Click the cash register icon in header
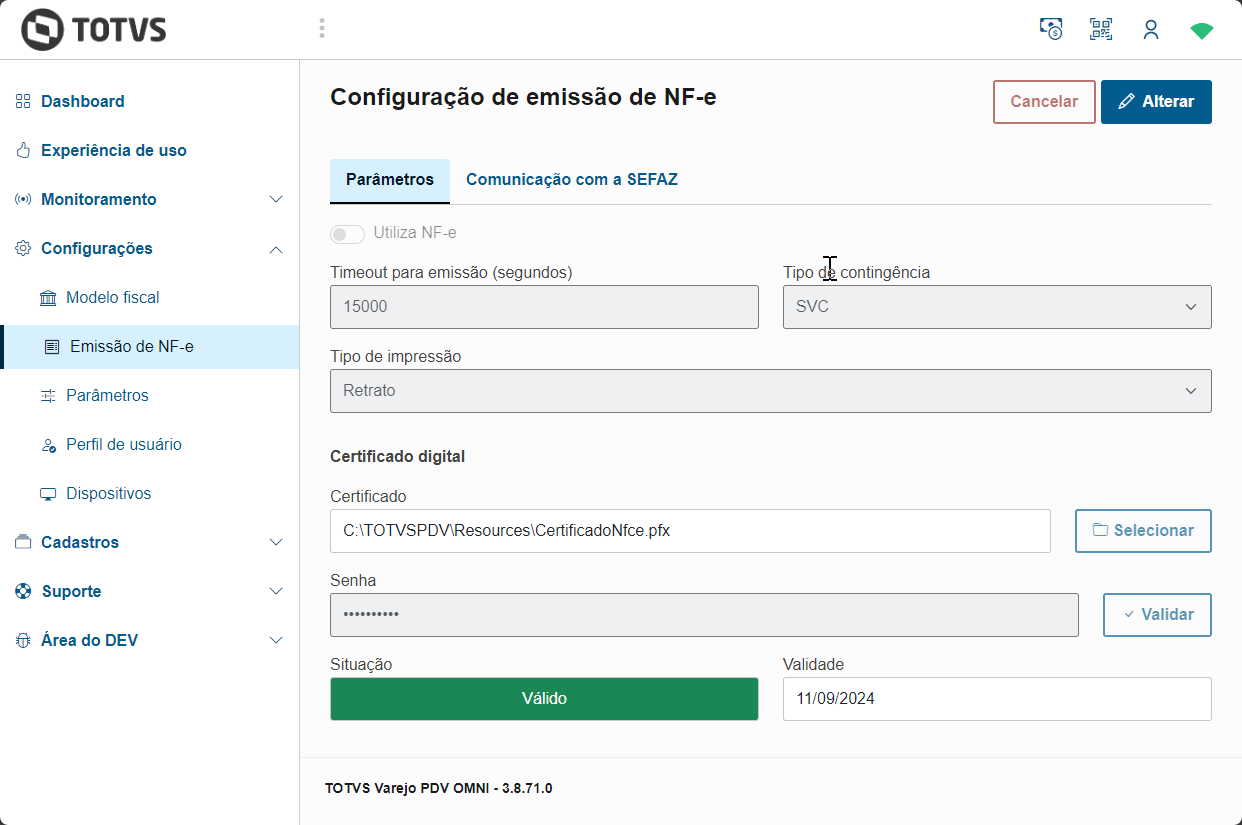Viewport: 1242px width, 825px height. 1051,29
